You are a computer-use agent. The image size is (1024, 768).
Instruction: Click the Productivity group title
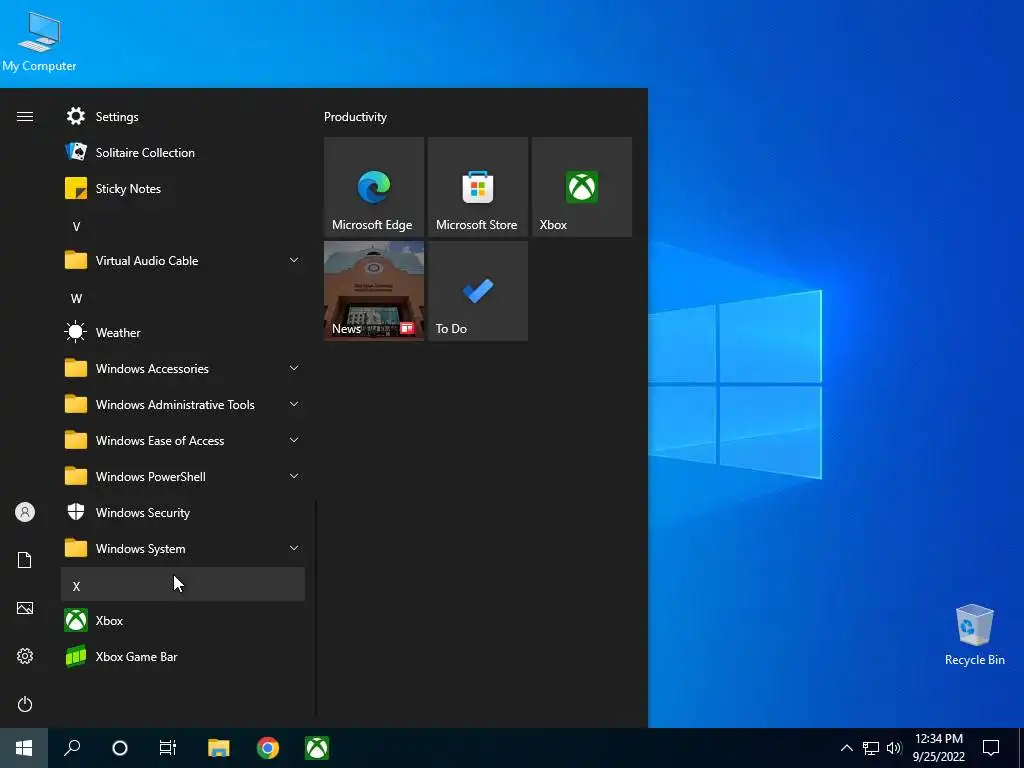(355, 117)
